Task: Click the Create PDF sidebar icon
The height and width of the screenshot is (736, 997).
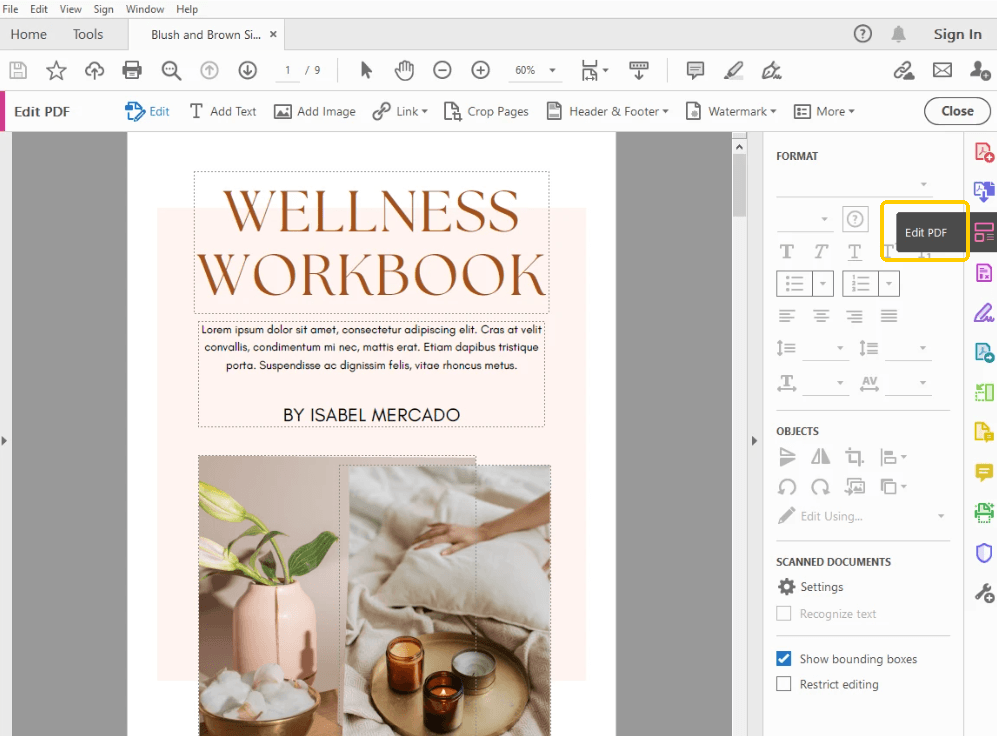Action: (x=984, y=153)
